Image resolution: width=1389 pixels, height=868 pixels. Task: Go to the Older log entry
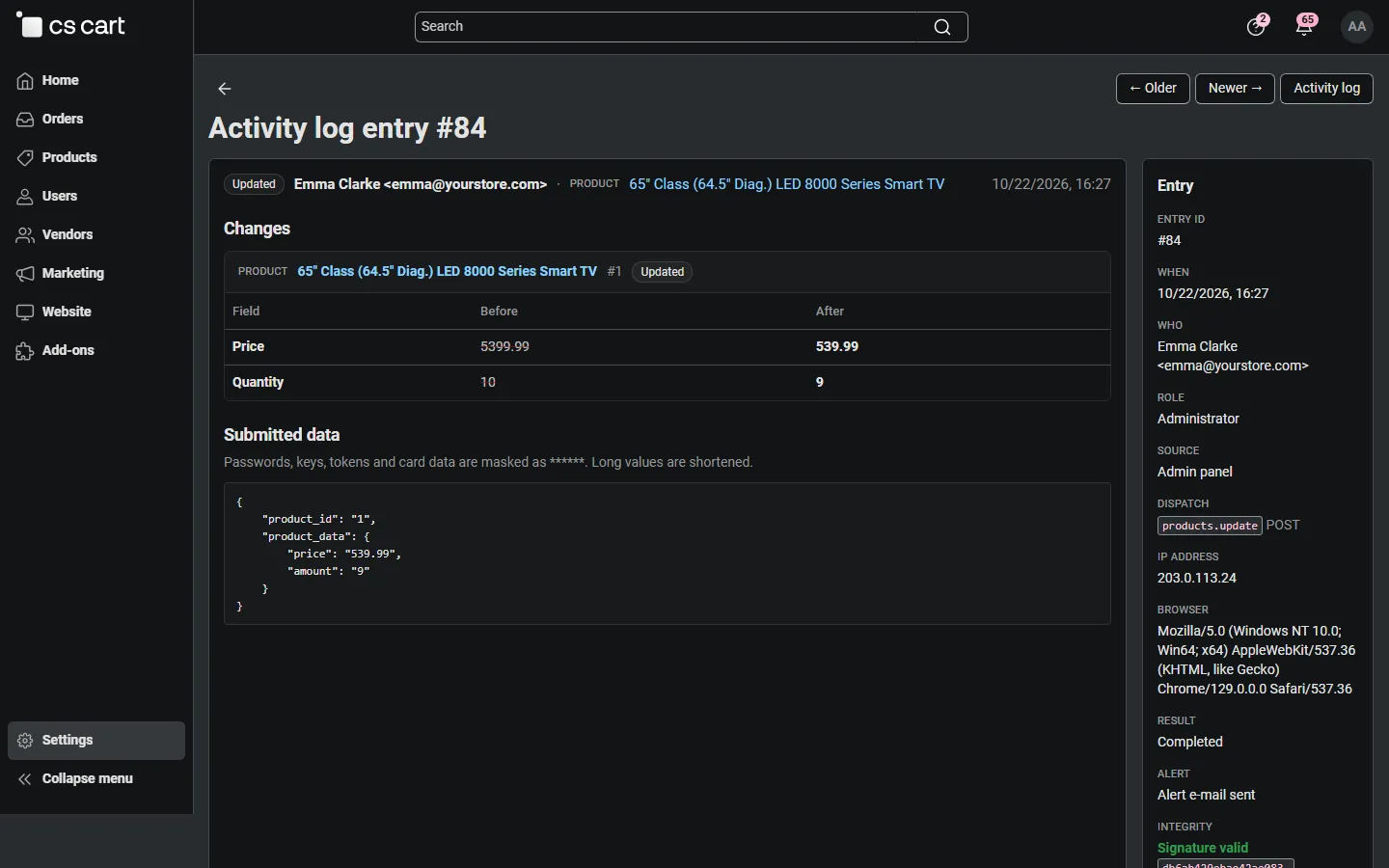(1153, 89)
